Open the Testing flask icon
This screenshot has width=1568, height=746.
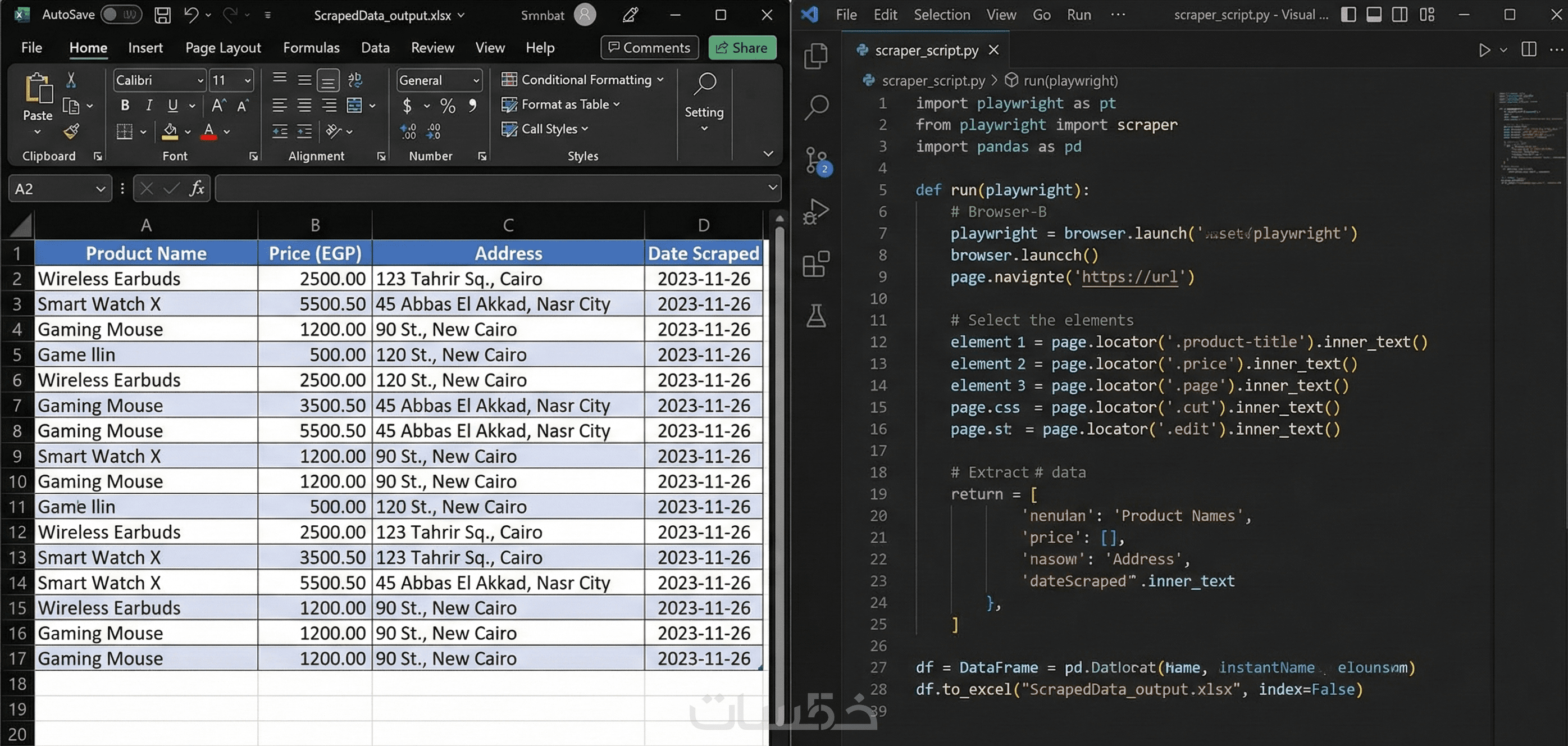coord(816,316)
